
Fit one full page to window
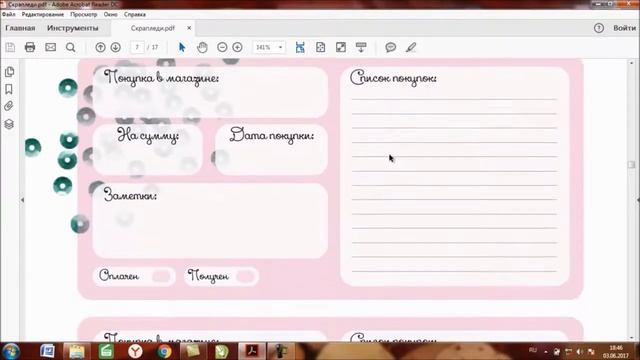click(x=320, y=47)
